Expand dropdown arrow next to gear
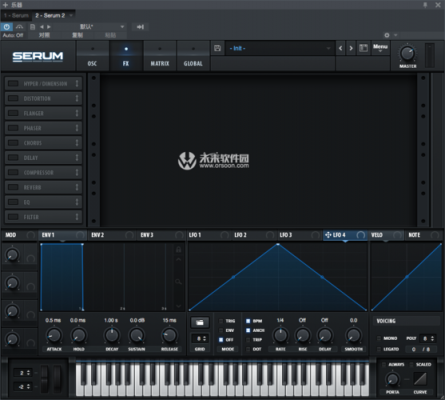This screenshot has height=400, width=445. (x=396, y=35)
